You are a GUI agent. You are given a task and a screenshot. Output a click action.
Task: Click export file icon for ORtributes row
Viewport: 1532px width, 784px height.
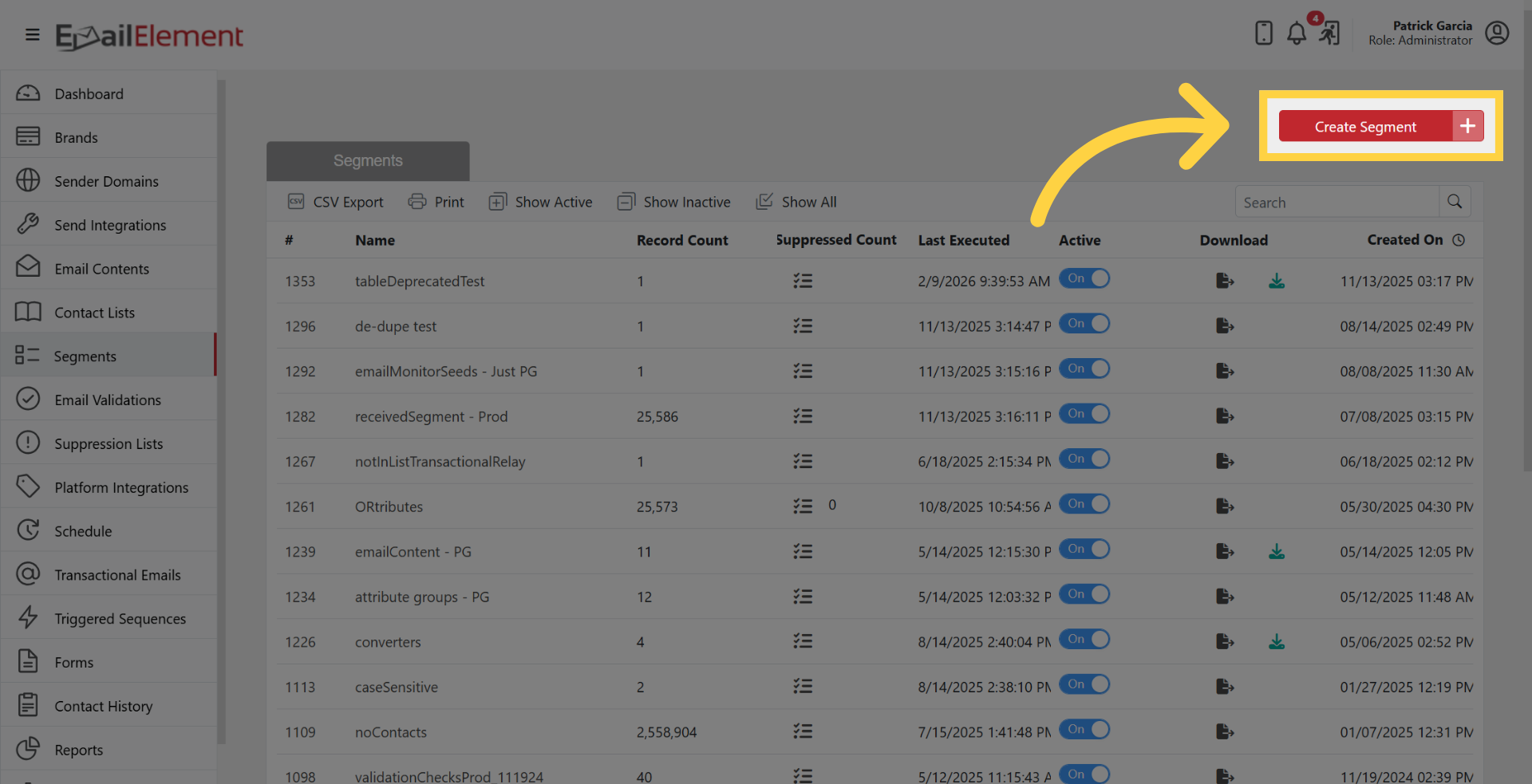1225,506
